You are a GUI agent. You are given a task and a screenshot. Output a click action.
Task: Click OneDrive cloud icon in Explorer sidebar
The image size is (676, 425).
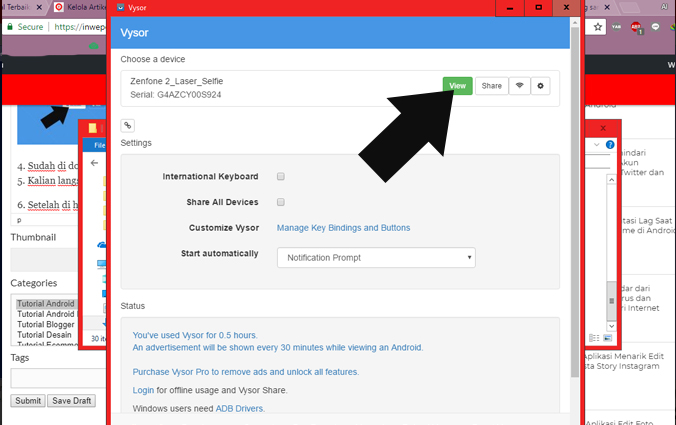pos(102,245)
